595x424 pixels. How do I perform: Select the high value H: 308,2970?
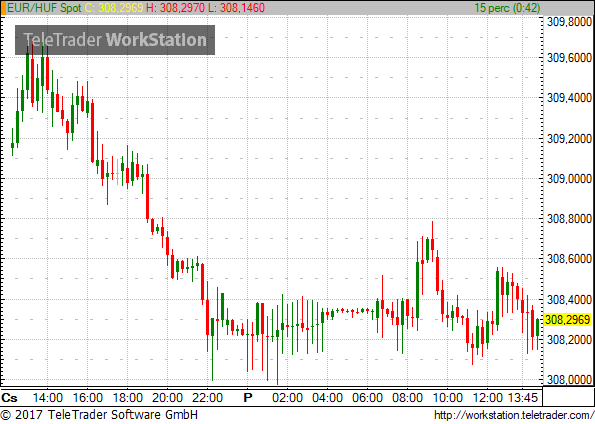coord(175,8)
